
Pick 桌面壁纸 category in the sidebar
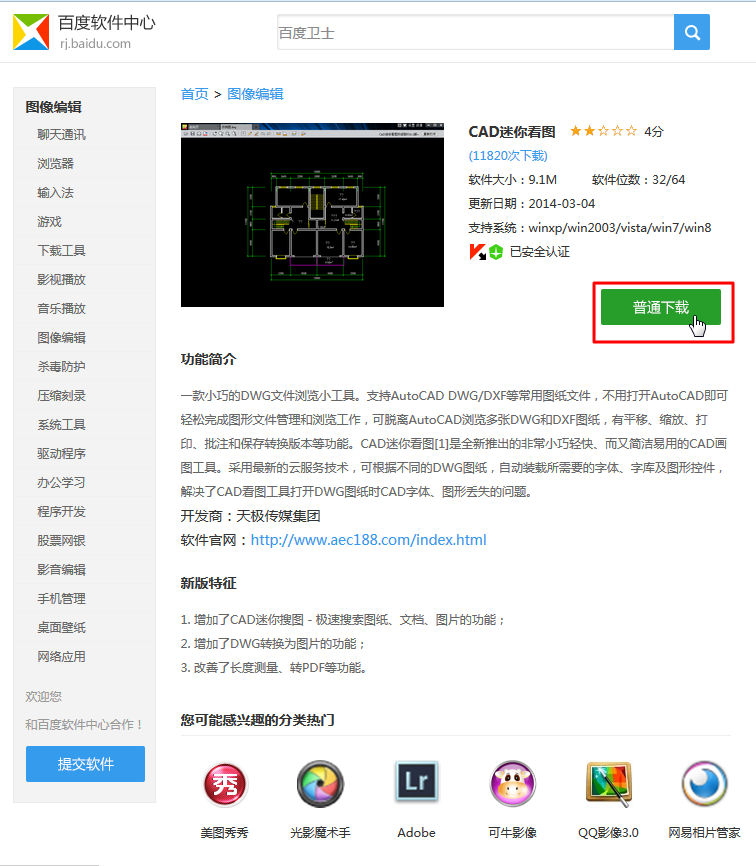(x=61, y=627)
